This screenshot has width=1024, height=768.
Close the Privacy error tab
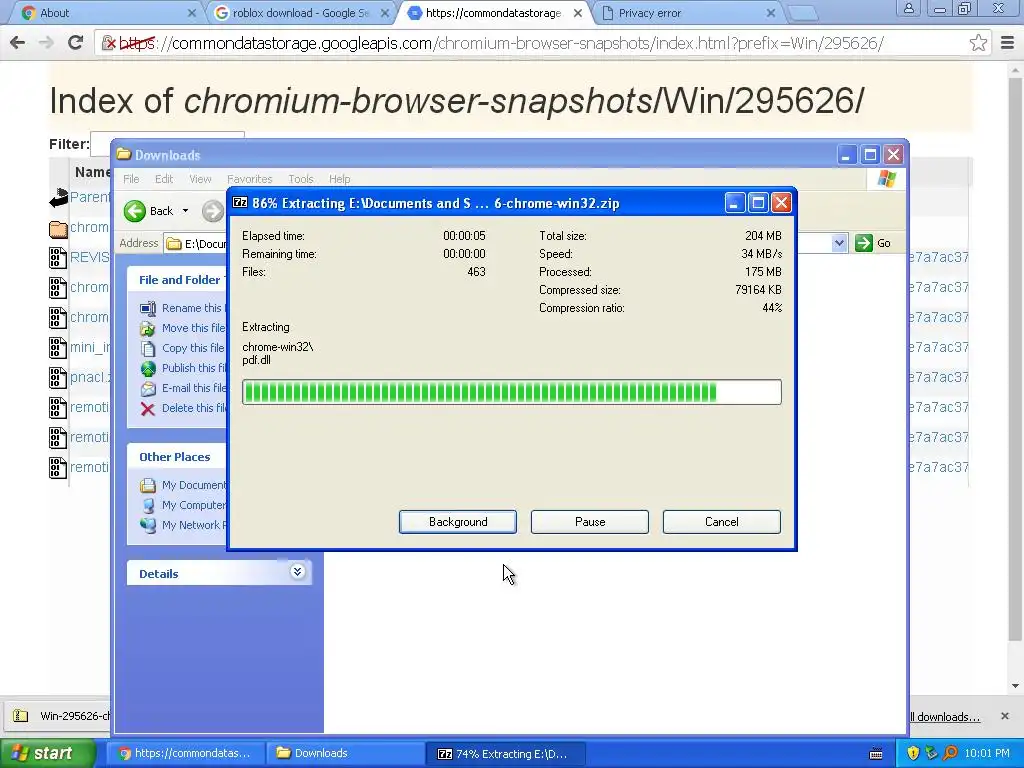click(x=771, y=12)
